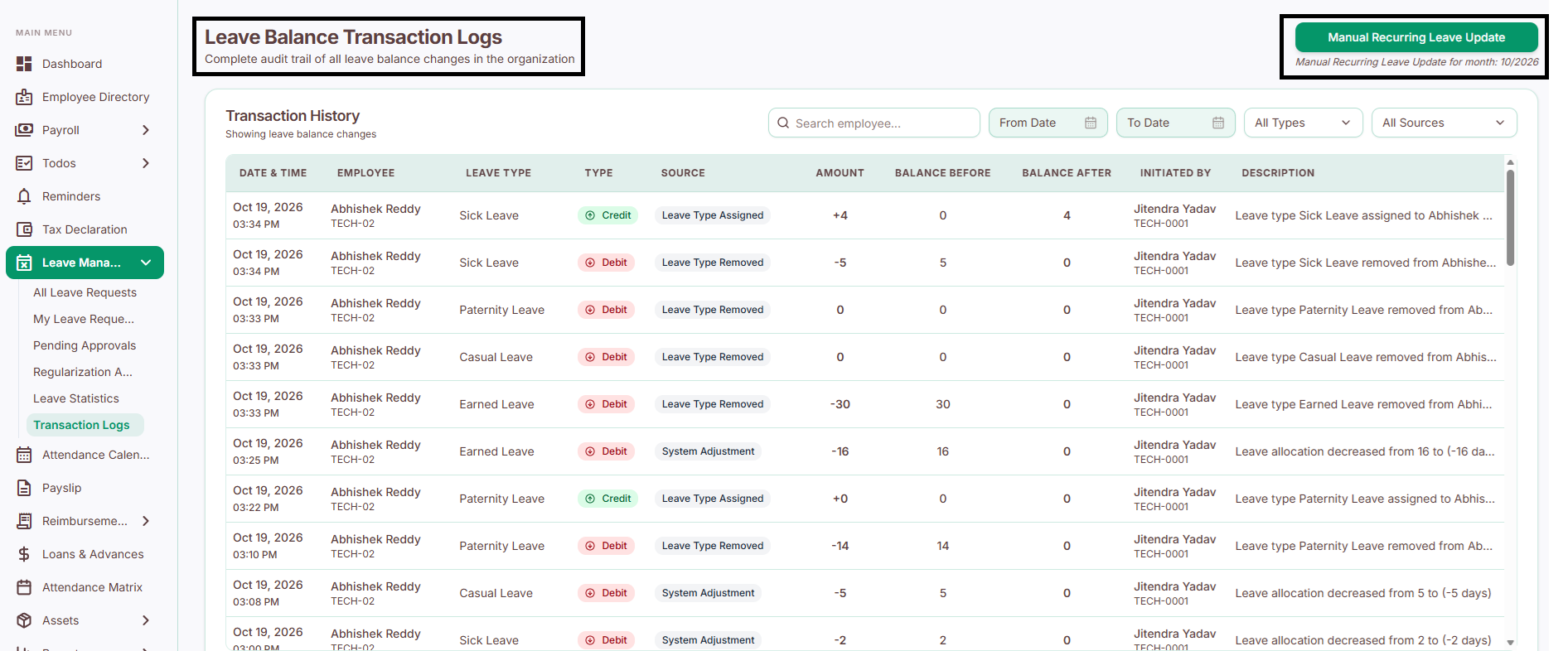Open the All Types filter dropdown
This screenshot has width=1568, height=651.
point(1303,123)
